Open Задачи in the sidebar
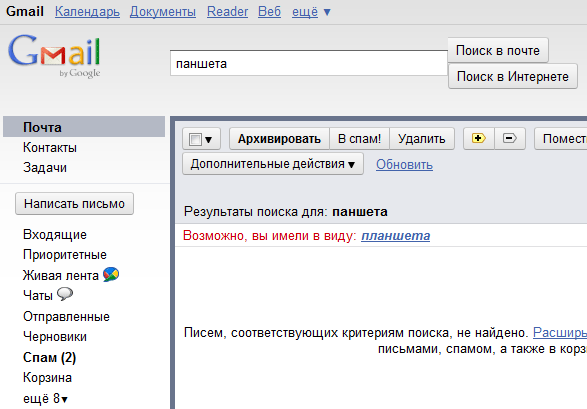This screenshot has width=587, height=409. (45, 168)
